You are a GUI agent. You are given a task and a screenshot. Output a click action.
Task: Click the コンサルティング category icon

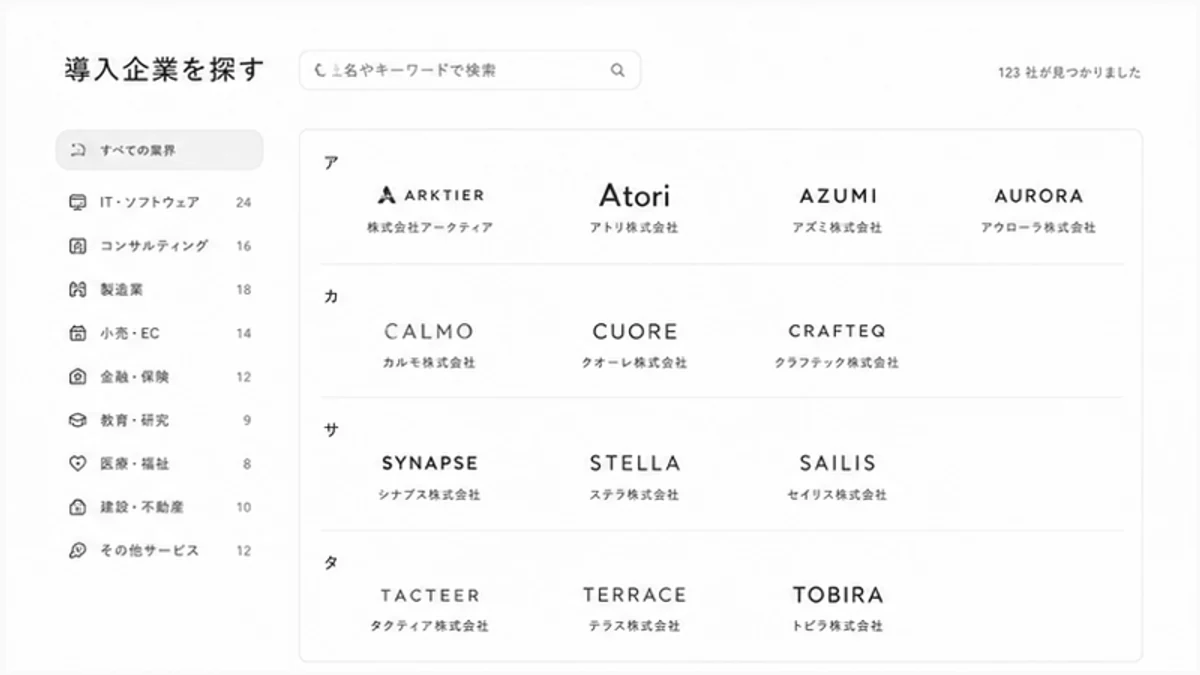point(77,246)
